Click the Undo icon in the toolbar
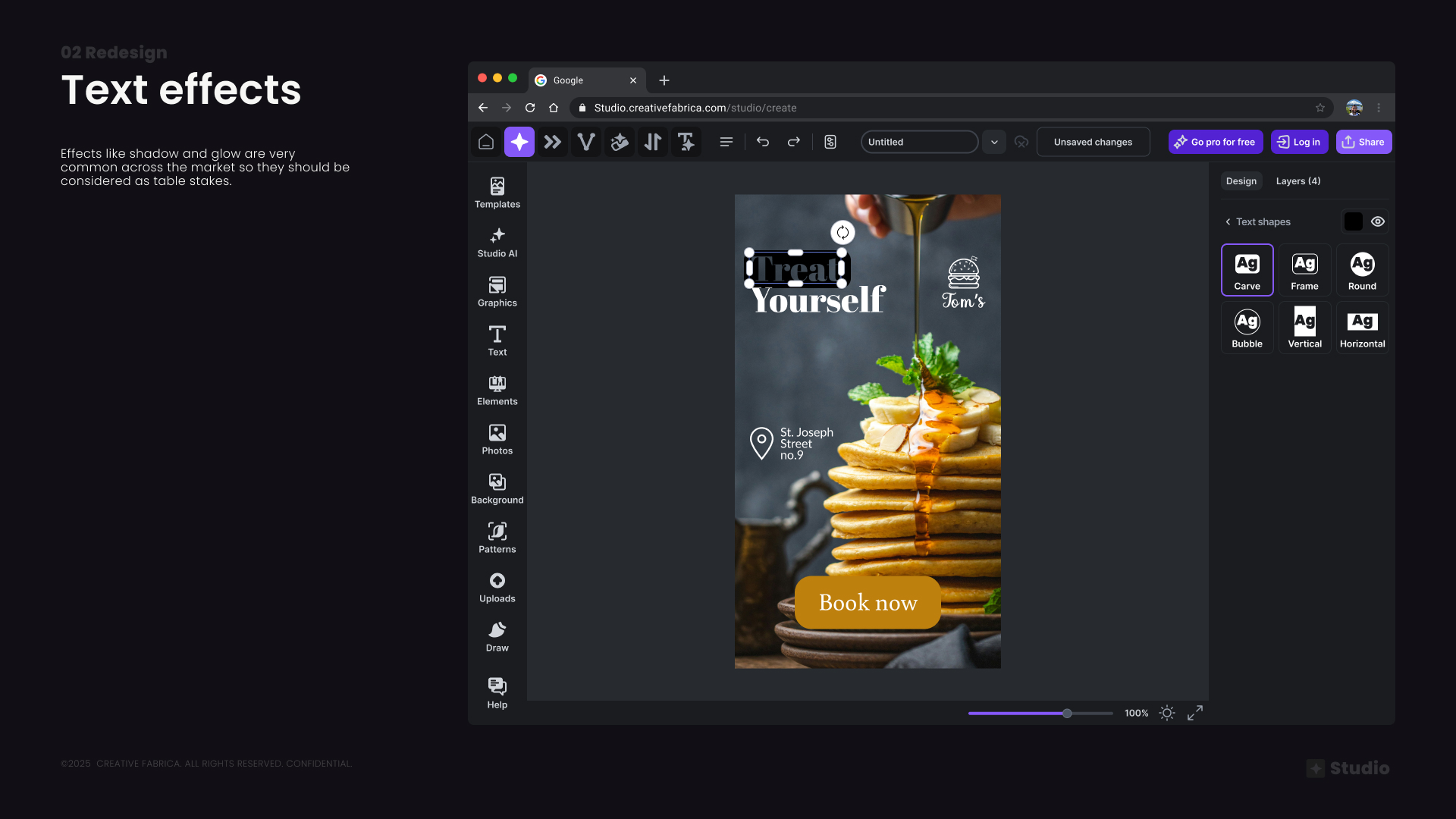 [763, 142]
